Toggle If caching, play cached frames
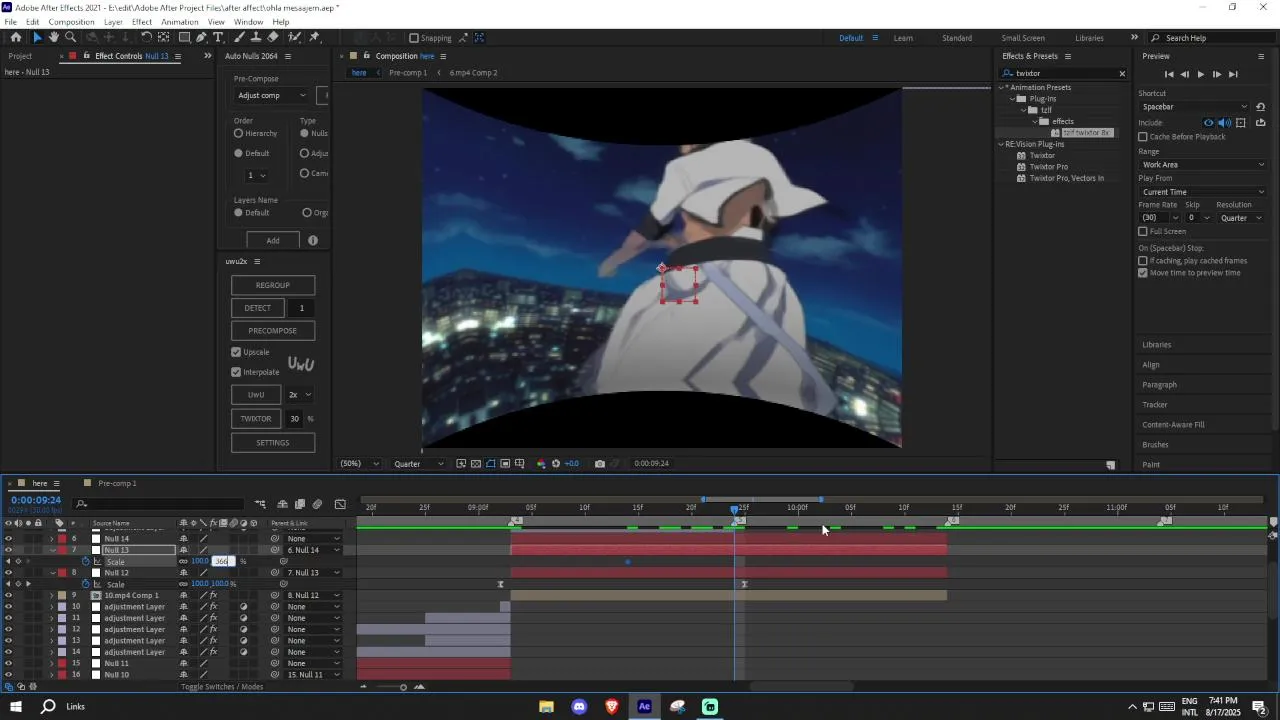Screen dimensions: 1280x720 click(x=1143, y=261)
